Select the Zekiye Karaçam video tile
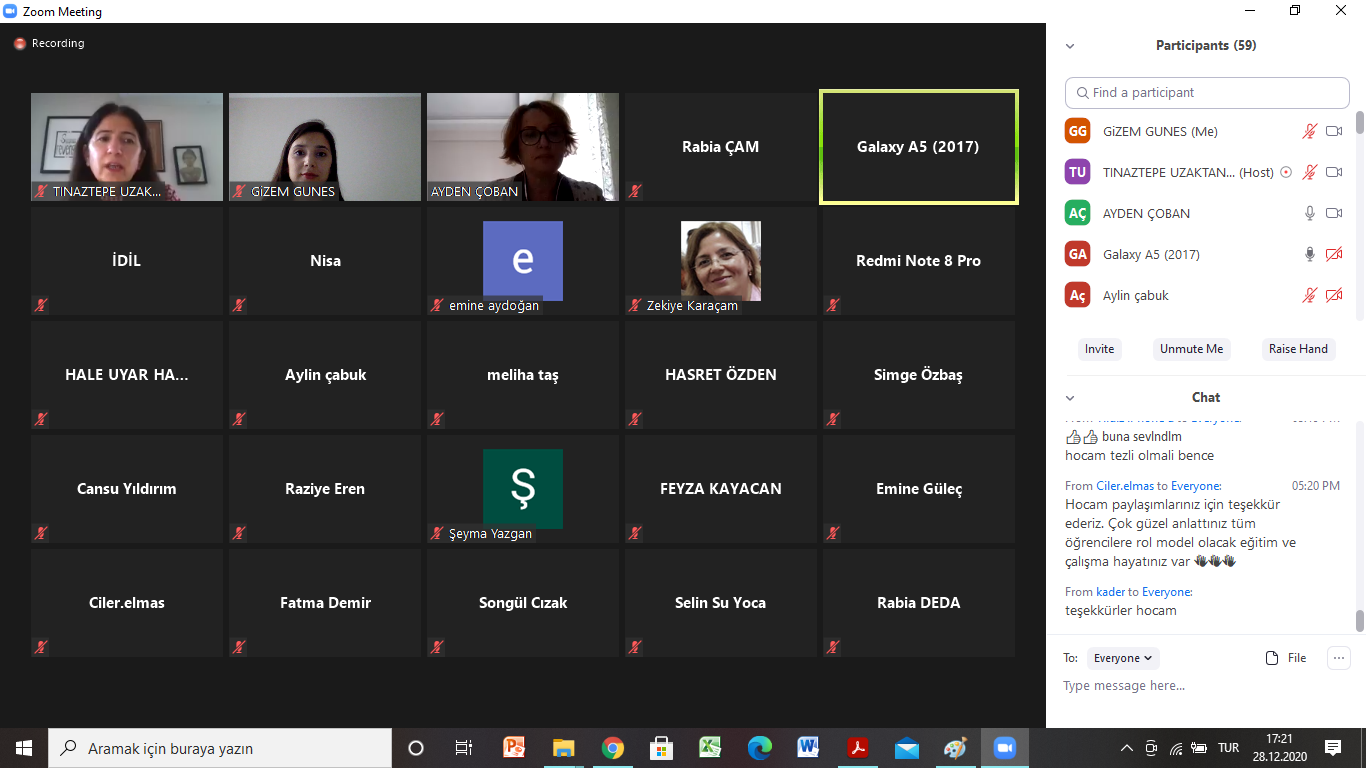Viewport: 1366px width, 768px height. coord(720,261)
